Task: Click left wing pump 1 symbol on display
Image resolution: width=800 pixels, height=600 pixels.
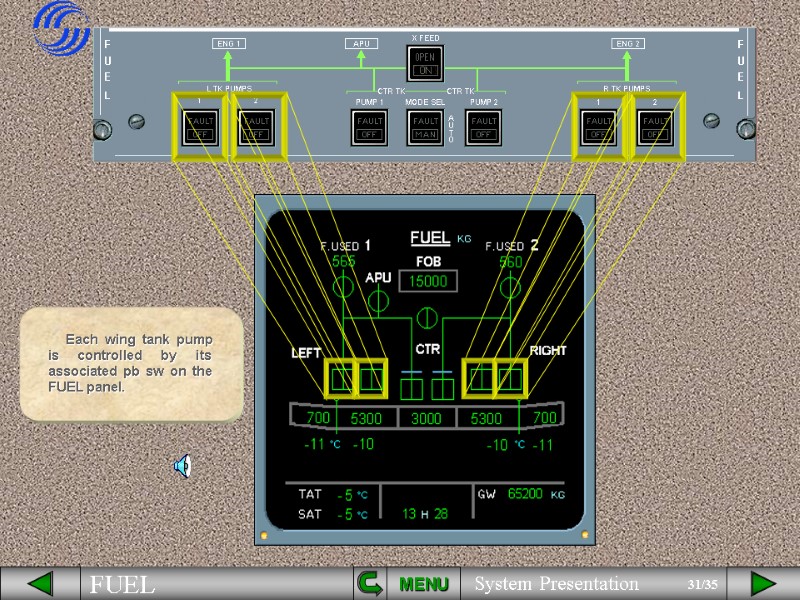Action: (x=341, y=379)
